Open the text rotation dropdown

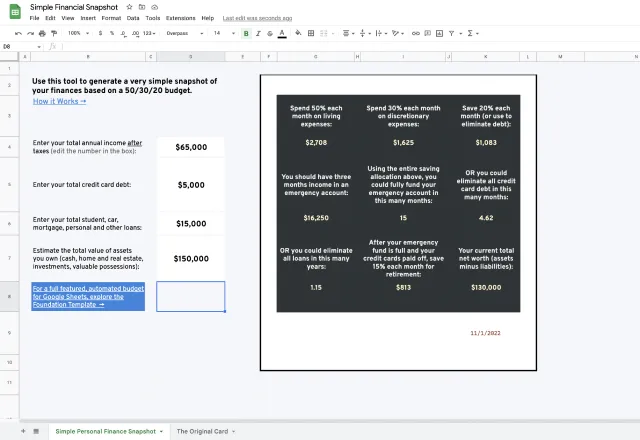(x=398, y=33)
